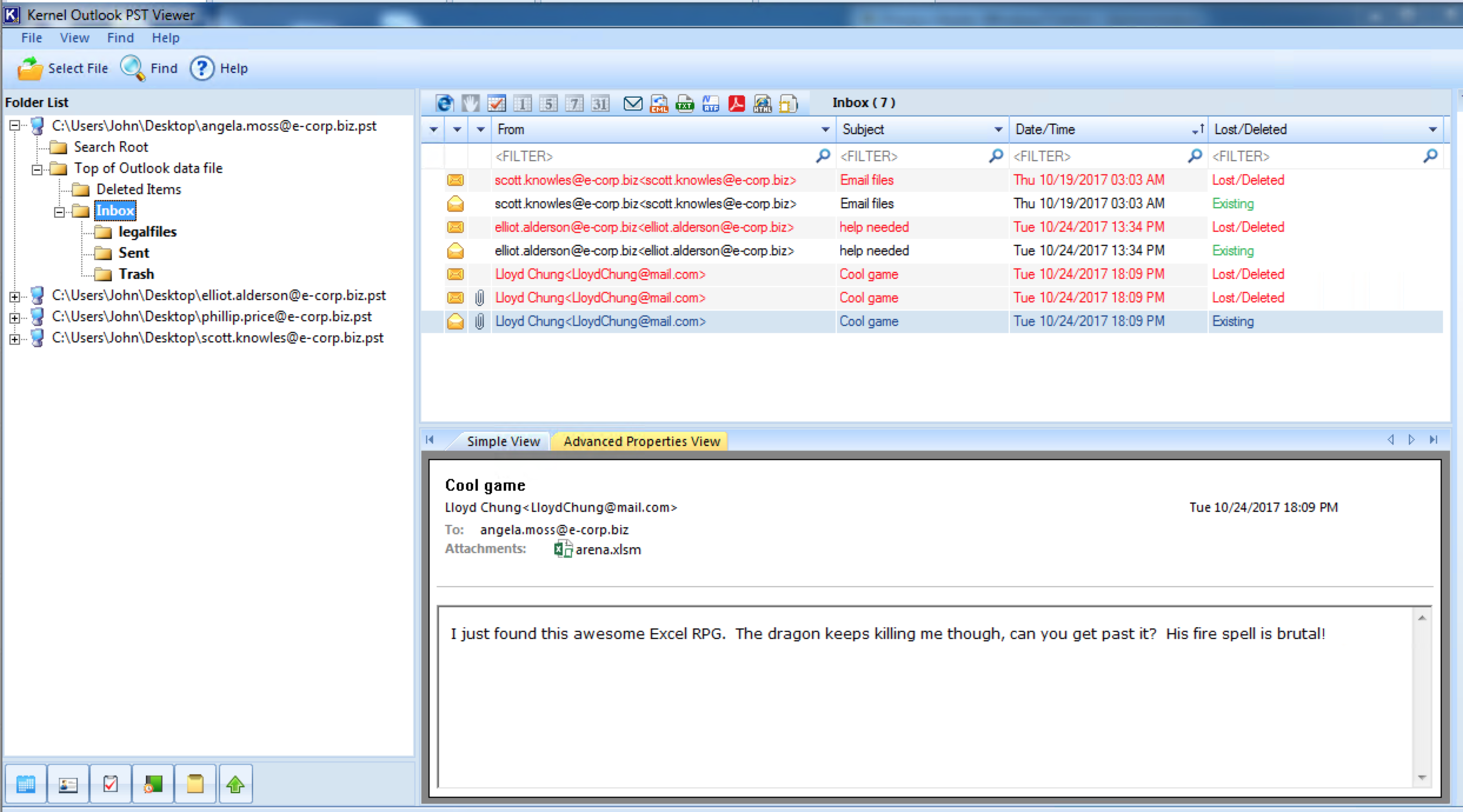Select the 5-day calendar view icon
Screen dimensions: 1463x812
[548, 104]
